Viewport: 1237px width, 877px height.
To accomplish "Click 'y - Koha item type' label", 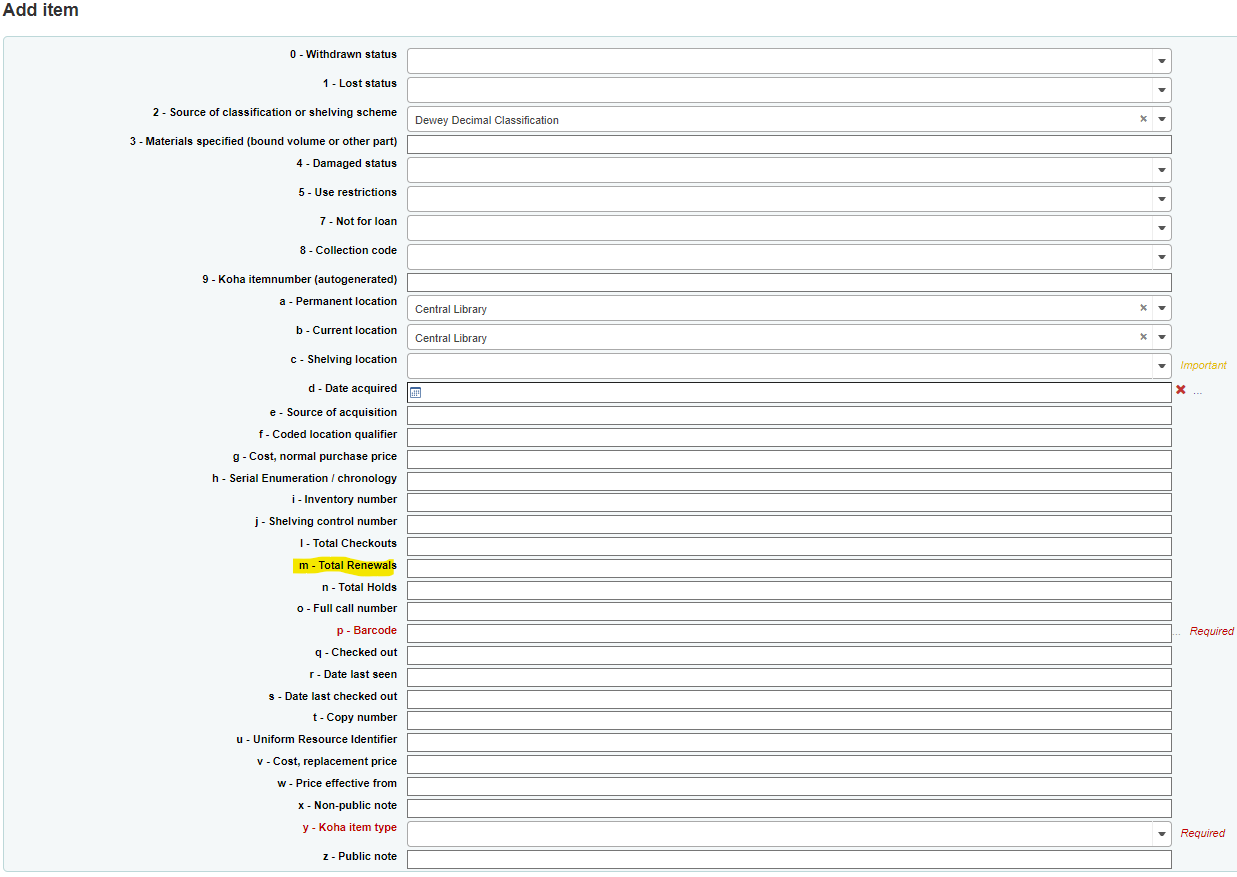I will (x=350, y=828).
